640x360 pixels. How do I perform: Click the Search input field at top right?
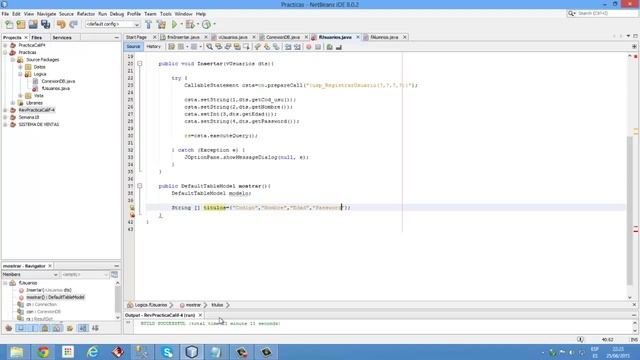point(607,13)
